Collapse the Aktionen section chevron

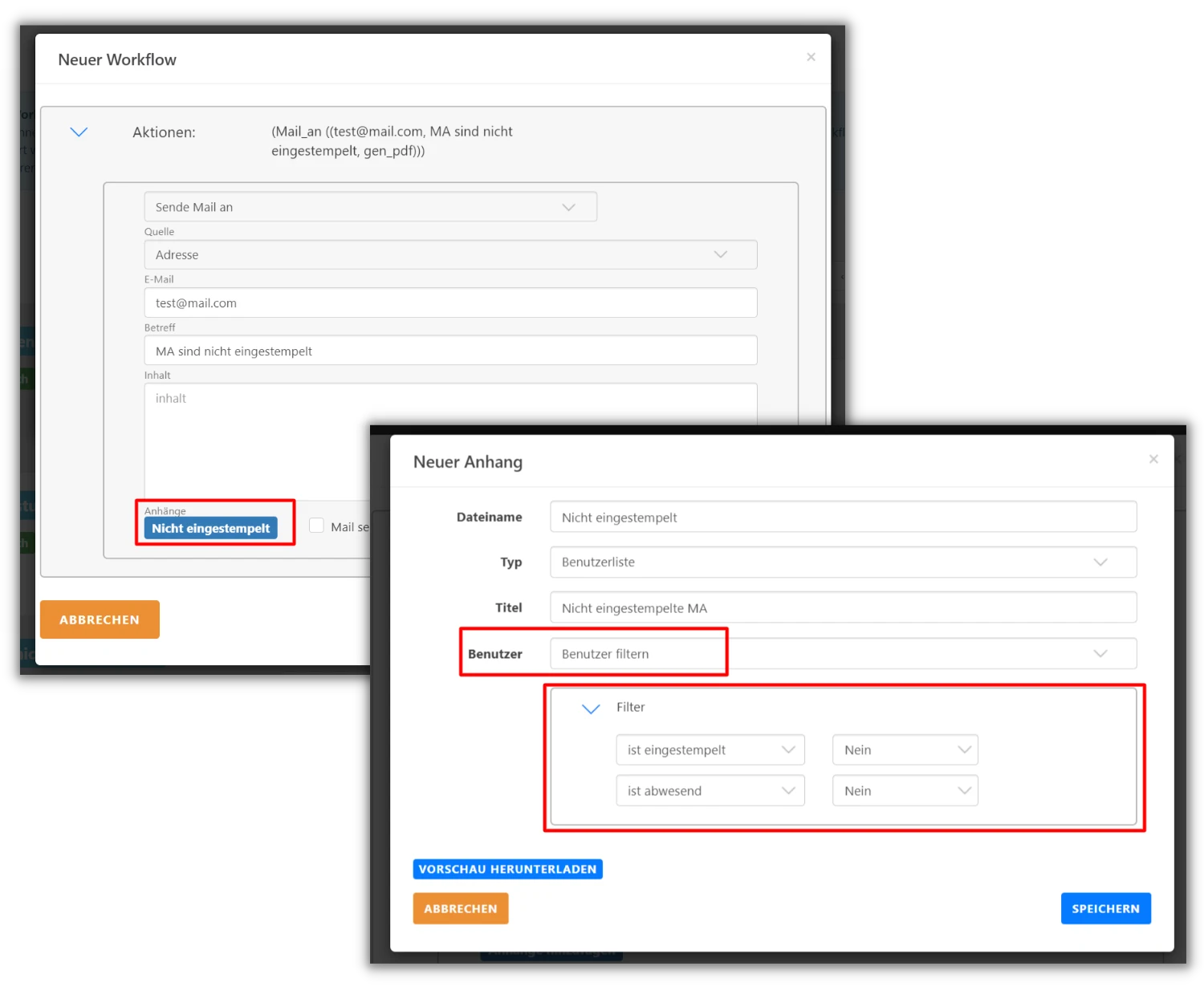pos(79,132)
